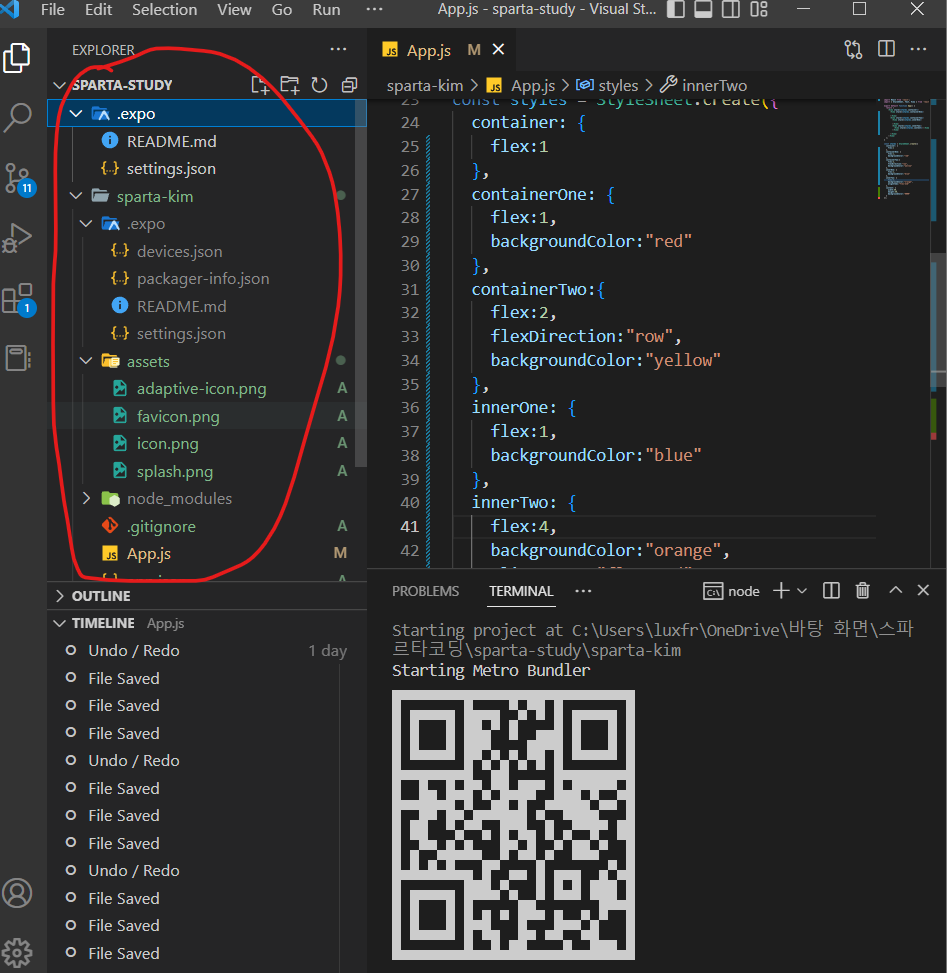Click the editor minimap
This screenshot has height=973, width=947.
point(903,149)
